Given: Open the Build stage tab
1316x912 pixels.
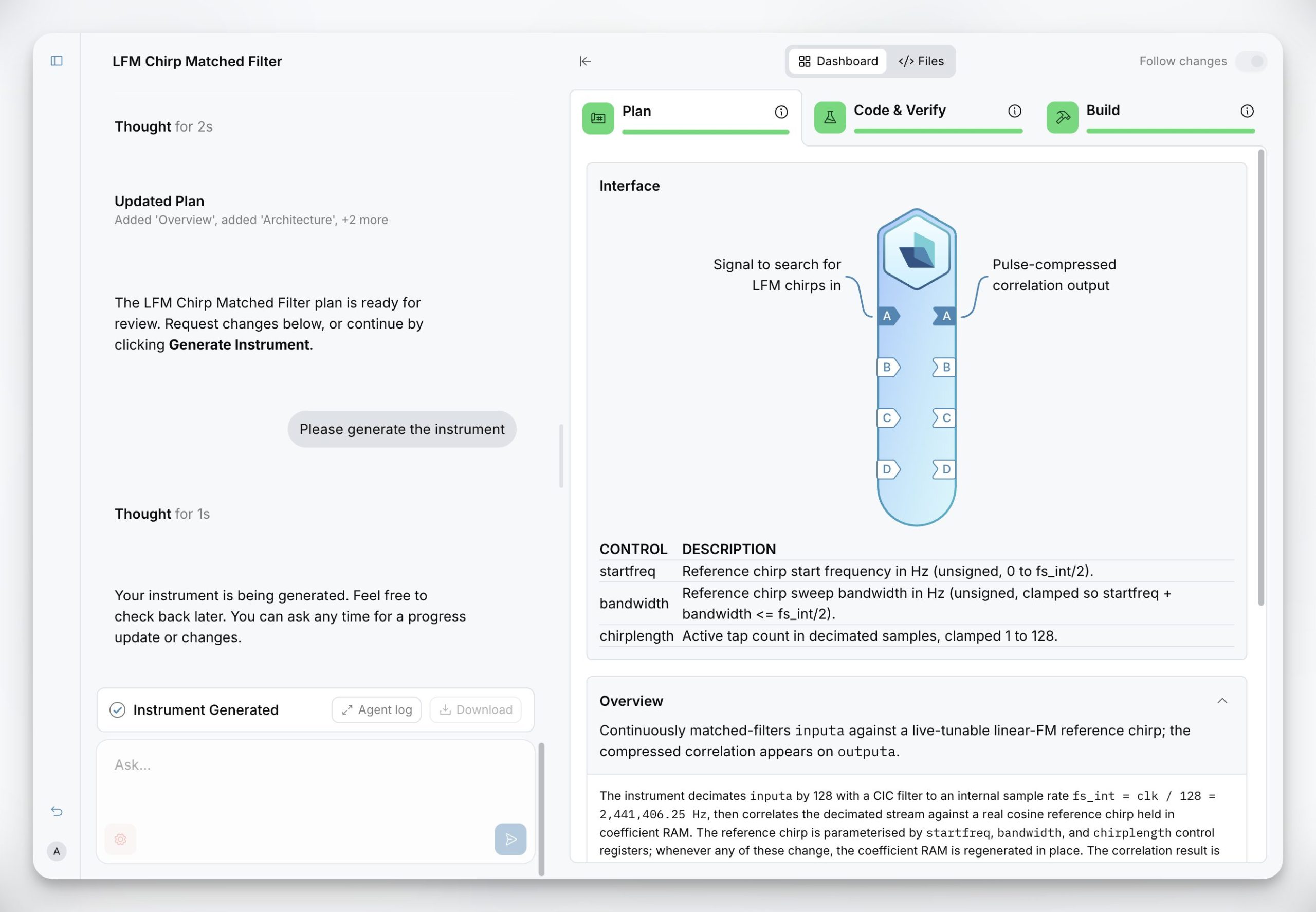Looking at the screenshot, I should coord(1150,117).
